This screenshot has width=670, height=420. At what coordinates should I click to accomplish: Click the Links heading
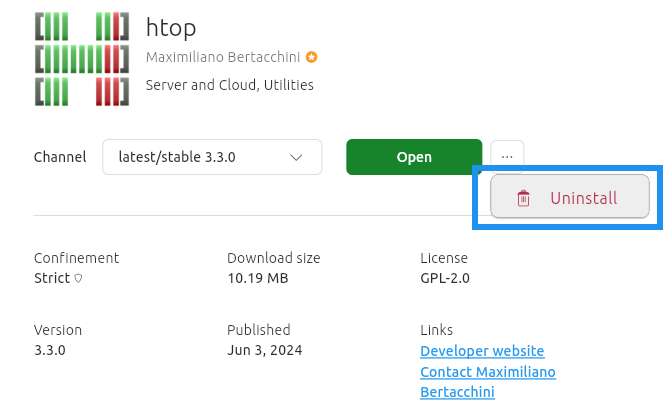click(x=436, y=330)
